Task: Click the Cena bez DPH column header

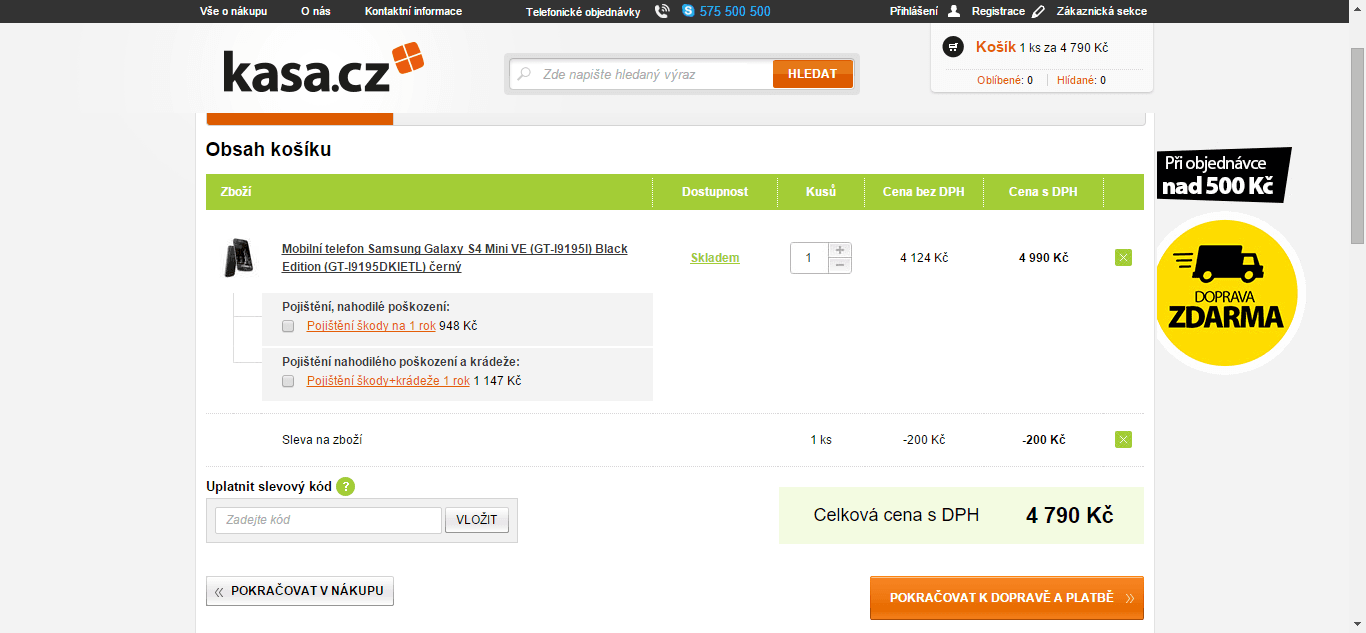Action: coord(923,192)
